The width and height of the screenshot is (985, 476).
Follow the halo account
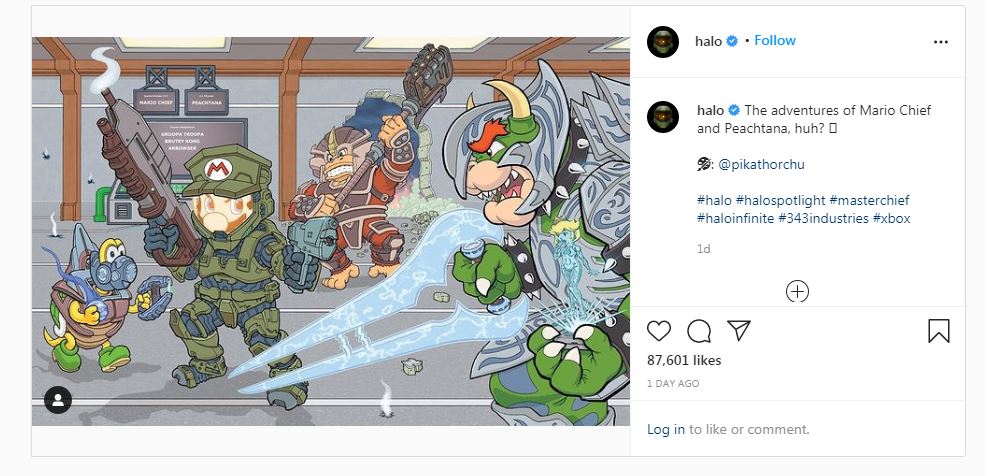pyautogui.click(x=775, y=41)
